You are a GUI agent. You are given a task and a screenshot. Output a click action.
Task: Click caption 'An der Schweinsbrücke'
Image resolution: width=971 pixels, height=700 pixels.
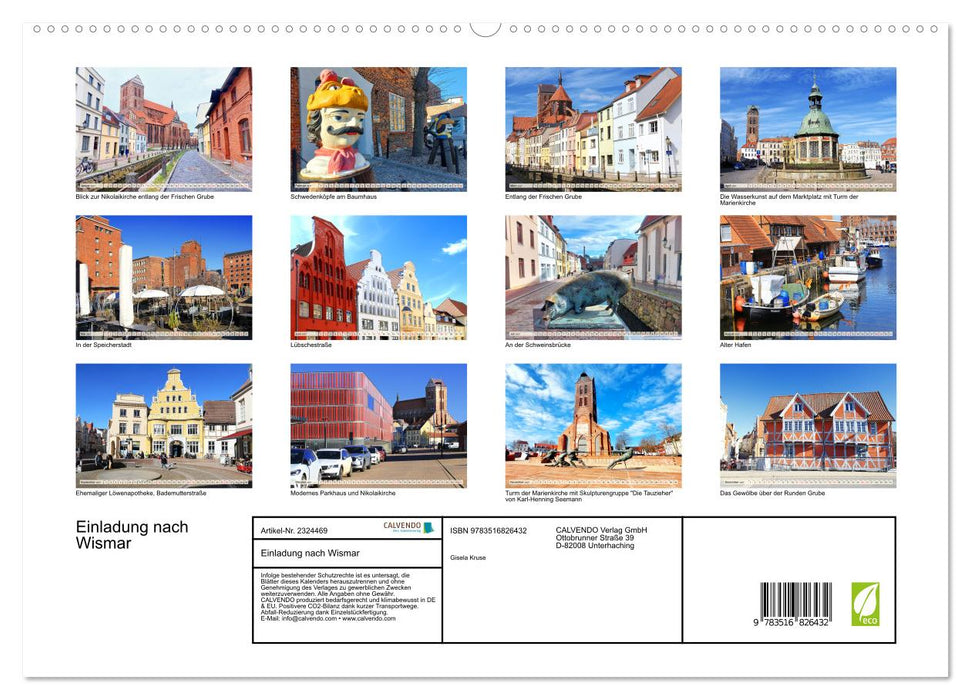[538, 345]
